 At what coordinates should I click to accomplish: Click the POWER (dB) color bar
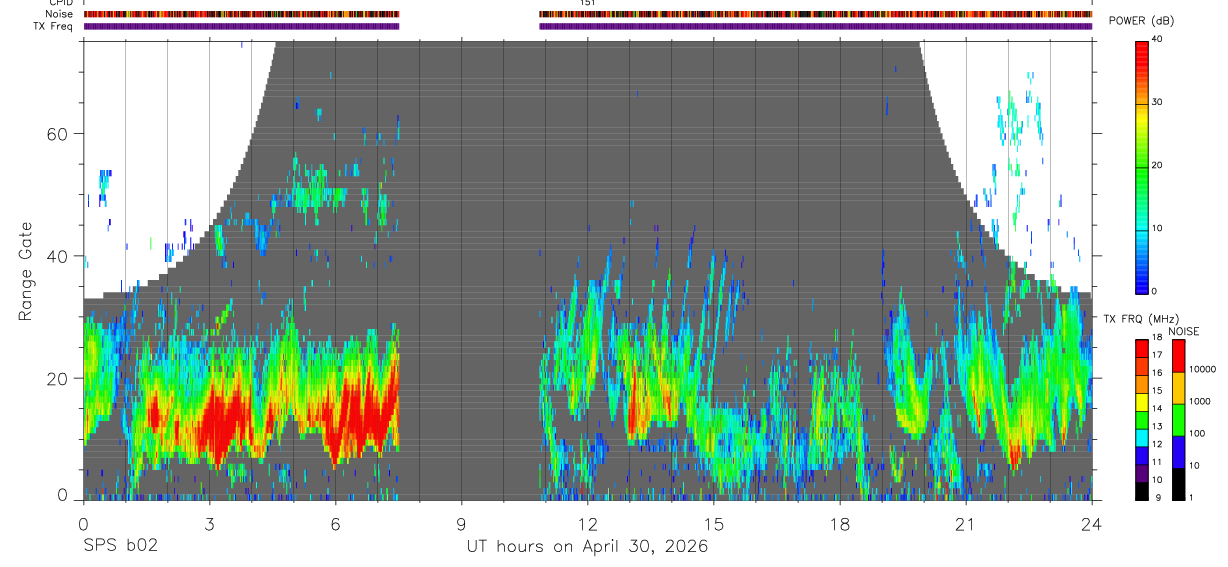[x=1141, y=166]
